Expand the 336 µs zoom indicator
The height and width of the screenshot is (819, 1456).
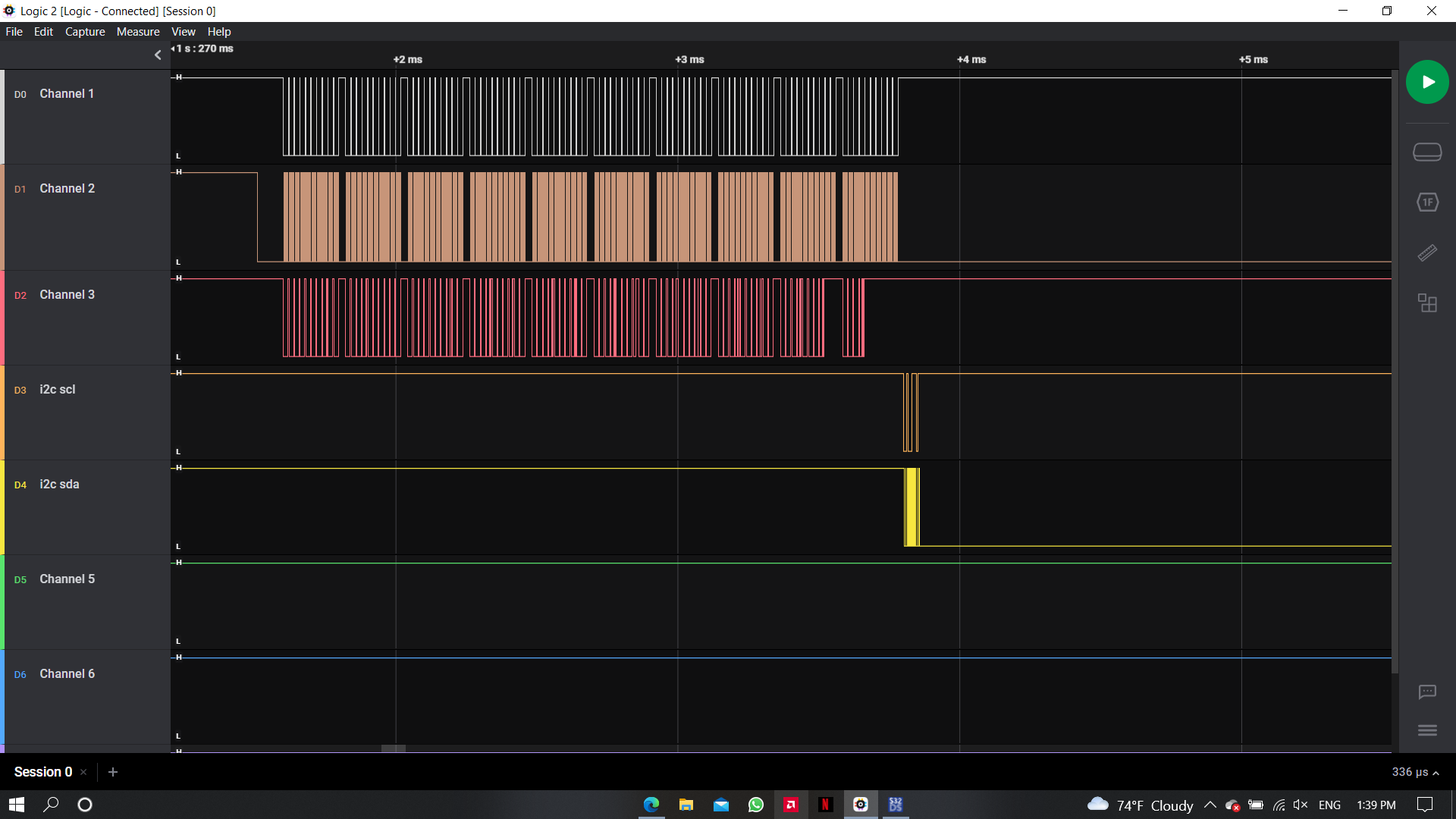(1415, 772)
